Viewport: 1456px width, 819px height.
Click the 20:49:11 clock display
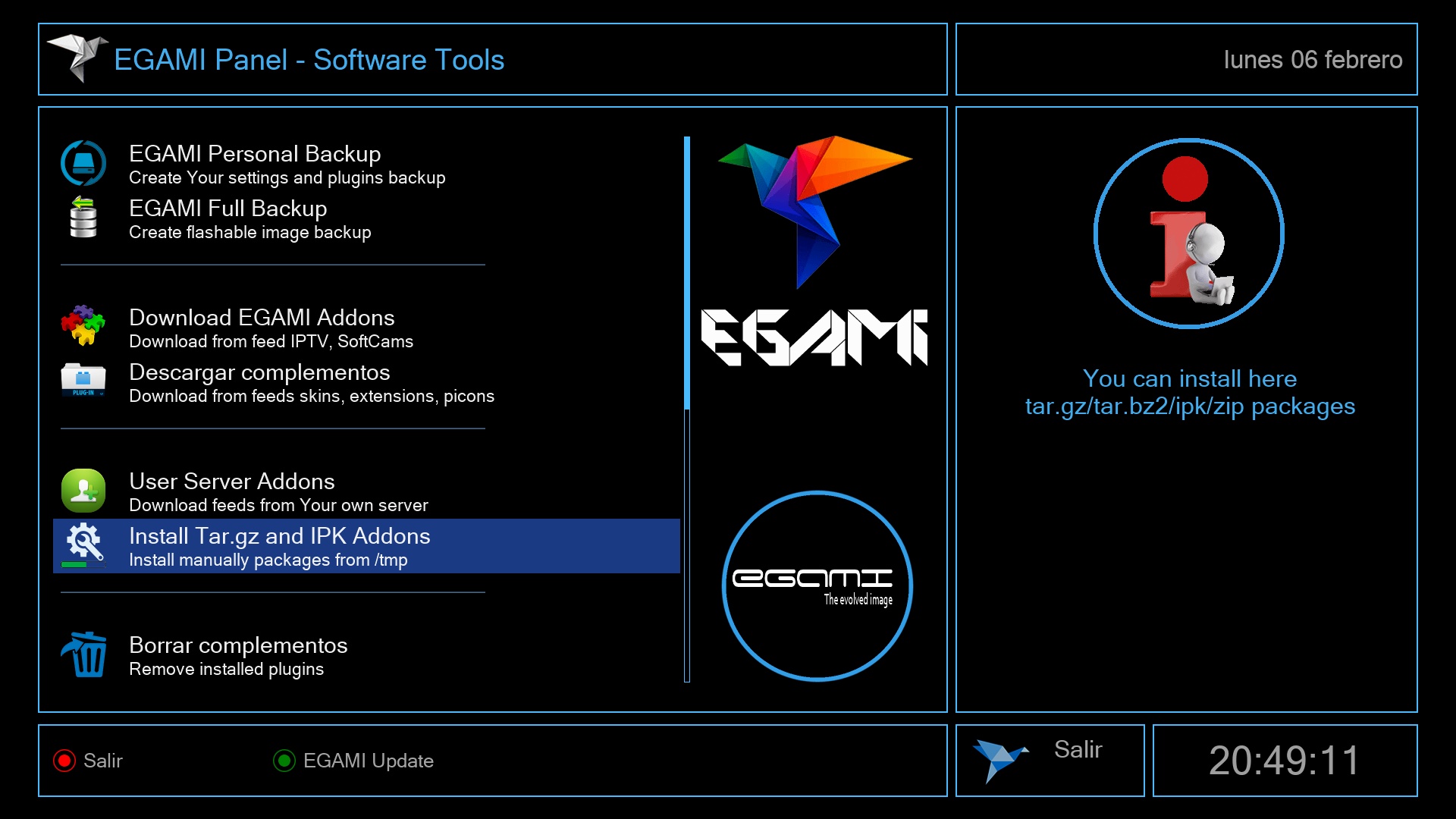tap(1285, 761)
